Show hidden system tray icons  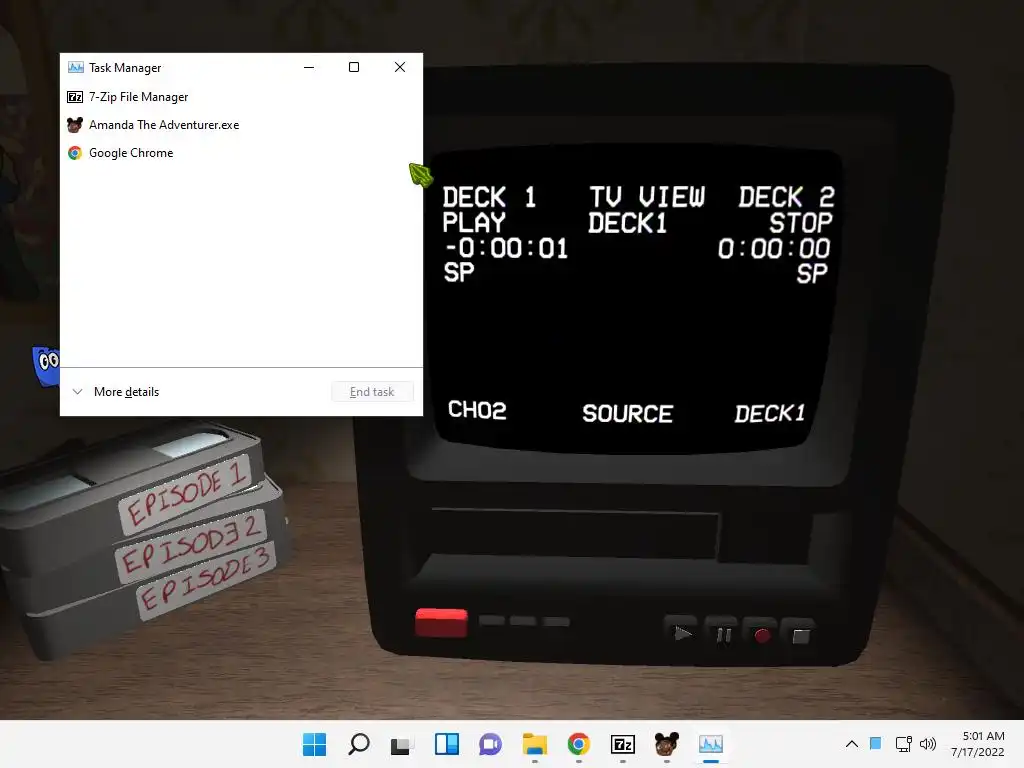852,743
